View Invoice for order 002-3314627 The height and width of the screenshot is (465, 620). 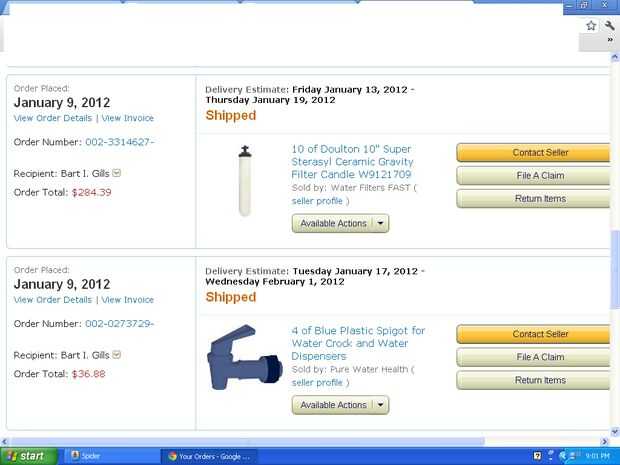(x=128, y=118)
